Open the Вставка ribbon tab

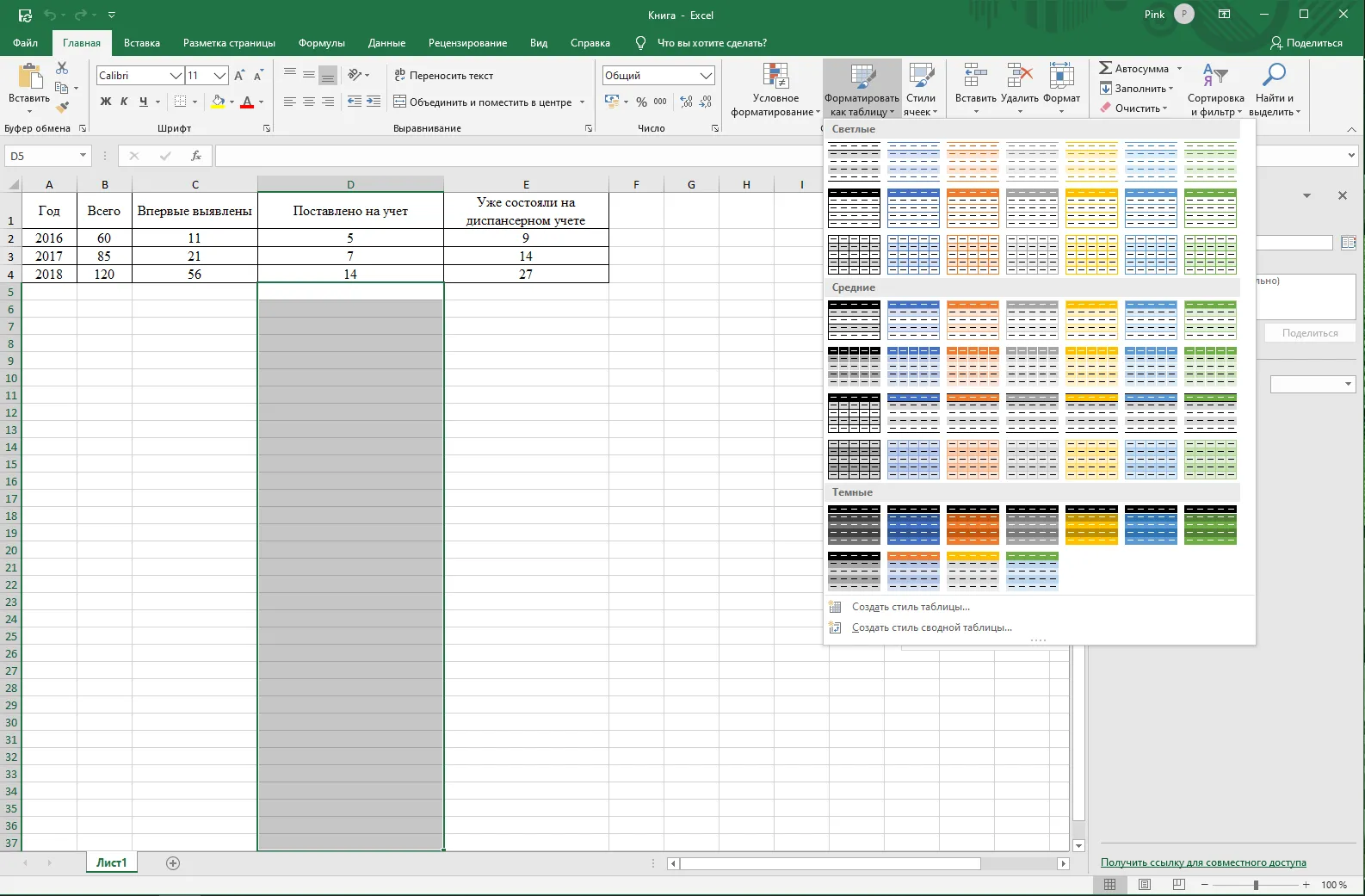[142, 43]
